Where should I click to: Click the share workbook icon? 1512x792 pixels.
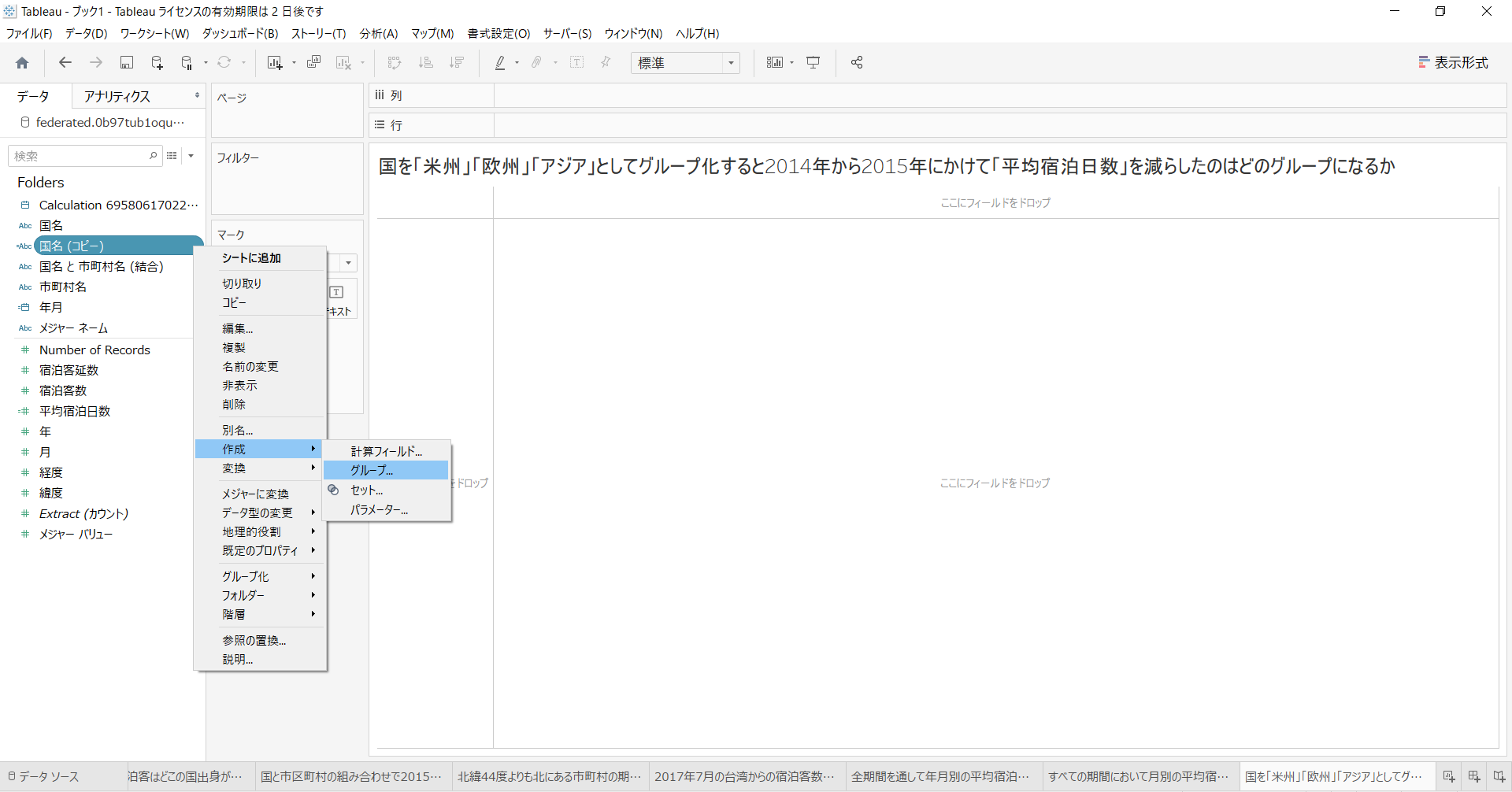pos(857,63)
